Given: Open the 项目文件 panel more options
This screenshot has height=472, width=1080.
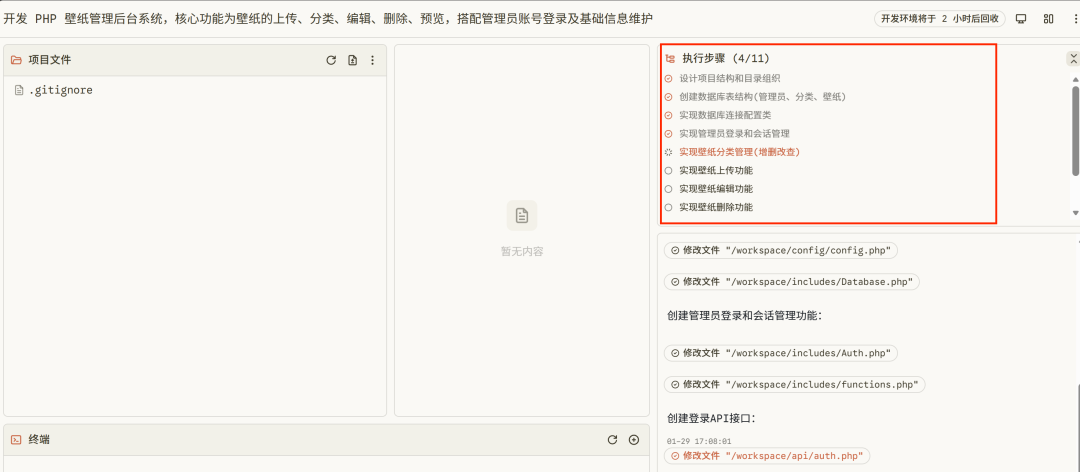Looking at the screenshot, I should pos(373,60).
